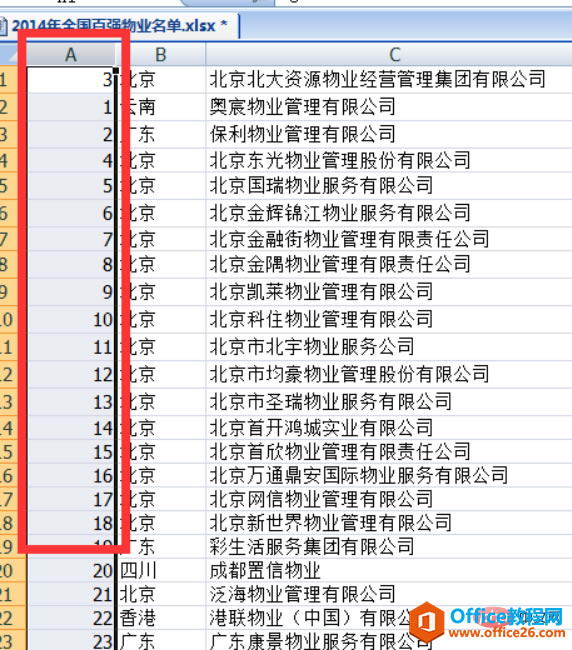
Task: Select cell A23 containing 23
Action: [x=71, y=640]
